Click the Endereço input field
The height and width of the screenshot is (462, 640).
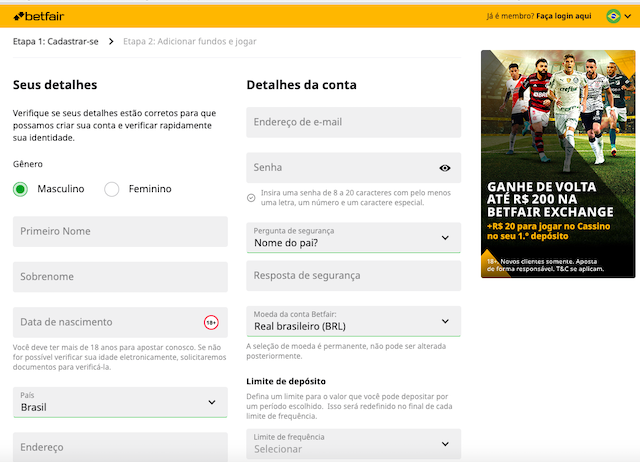[120, 447]
